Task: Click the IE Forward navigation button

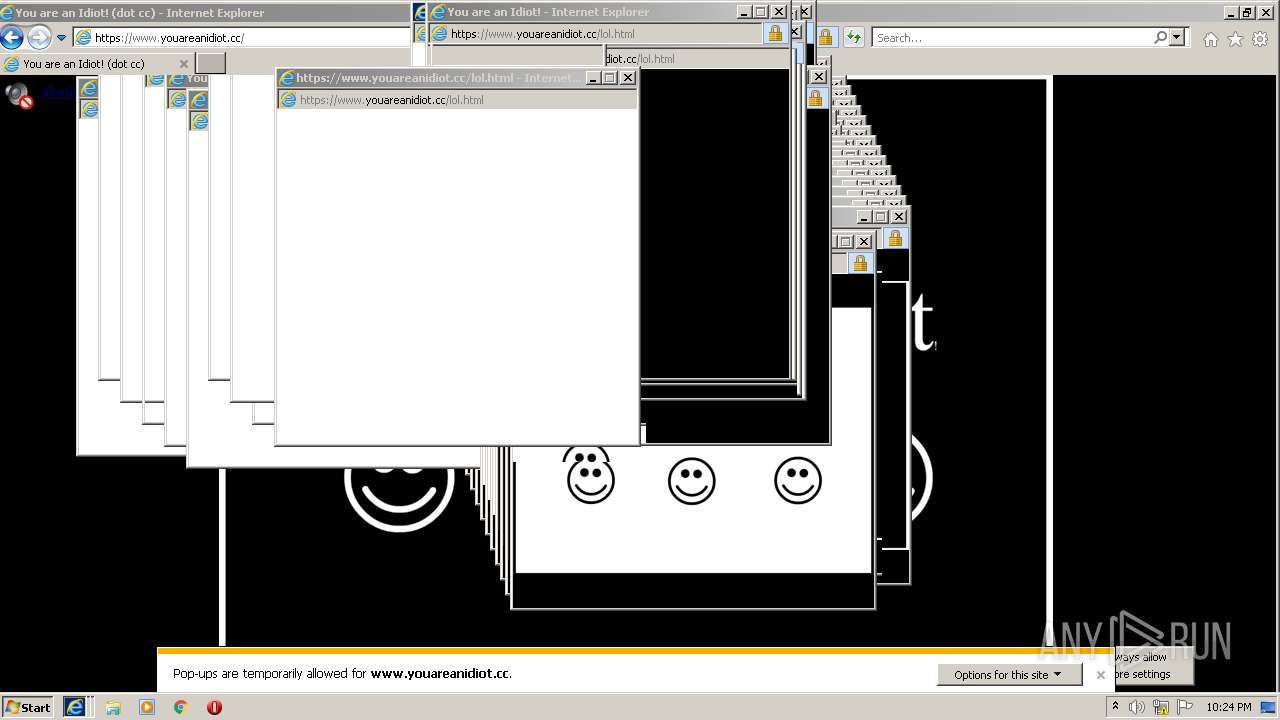Action: 39,38
